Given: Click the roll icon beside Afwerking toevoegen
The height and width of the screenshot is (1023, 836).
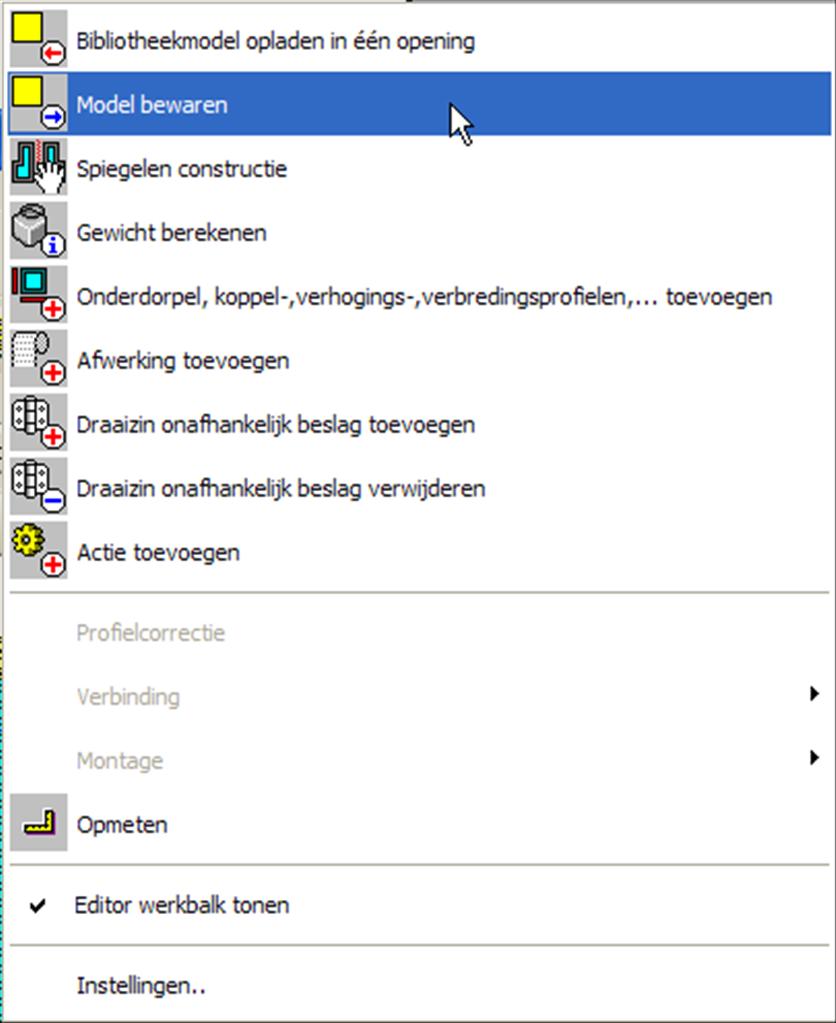Looking at the screenshot, I should (x=39, y=359).
